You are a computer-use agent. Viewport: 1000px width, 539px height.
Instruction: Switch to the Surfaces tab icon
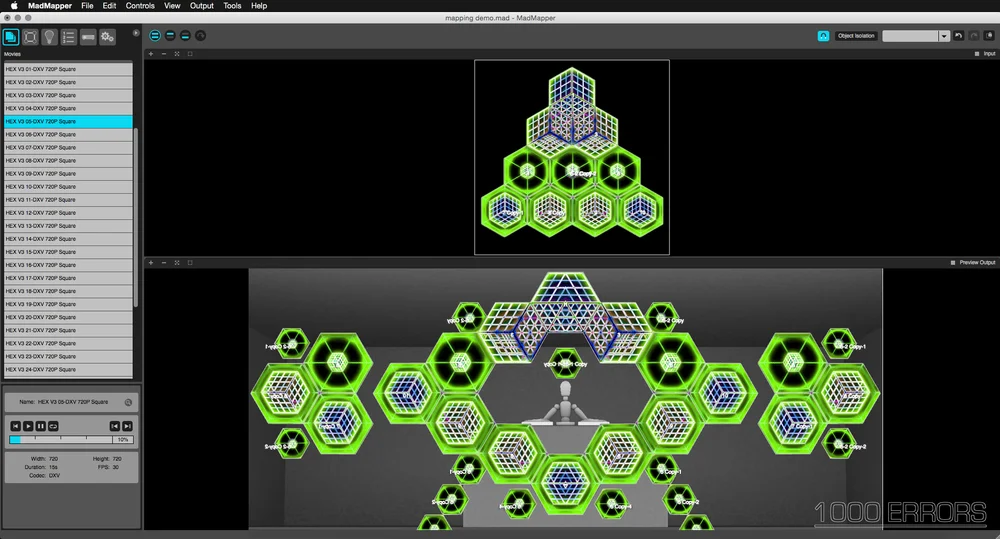click(30, 37)
